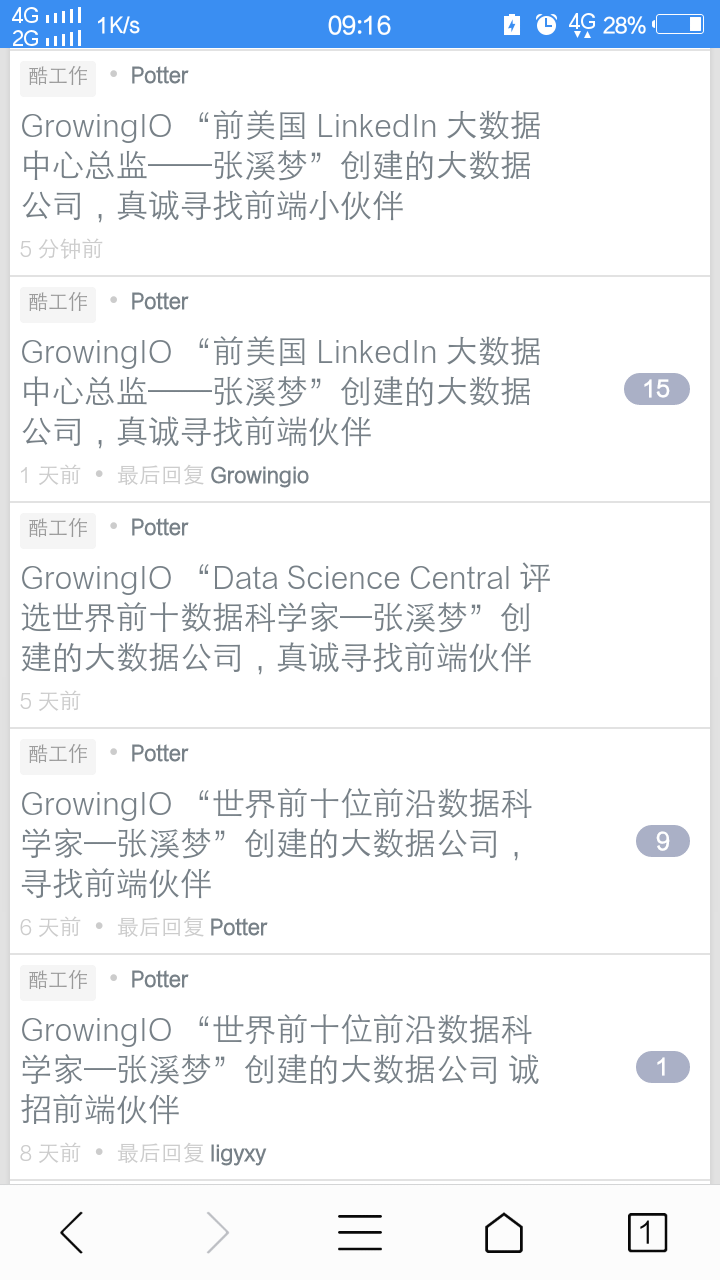Open the post with 15 replies title
The image size is (720, 1280).
click(280, 392)
